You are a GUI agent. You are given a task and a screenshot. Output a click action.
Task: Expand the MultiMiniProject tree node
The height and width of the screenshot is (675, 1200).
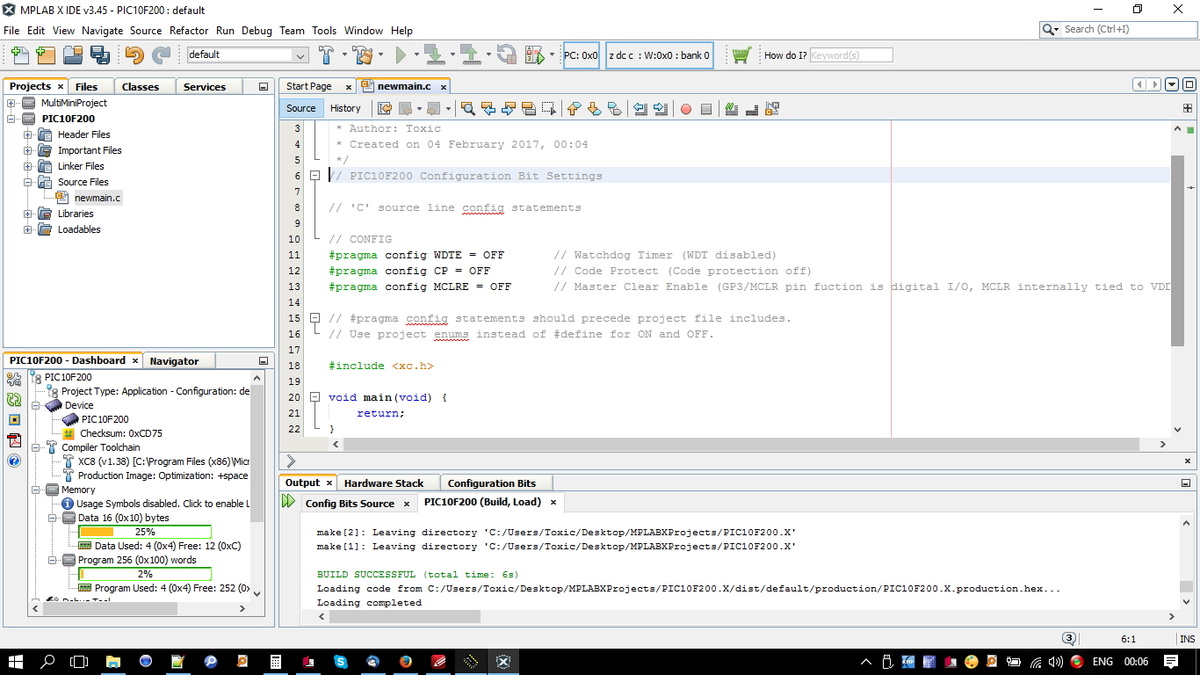coord(11,103)
